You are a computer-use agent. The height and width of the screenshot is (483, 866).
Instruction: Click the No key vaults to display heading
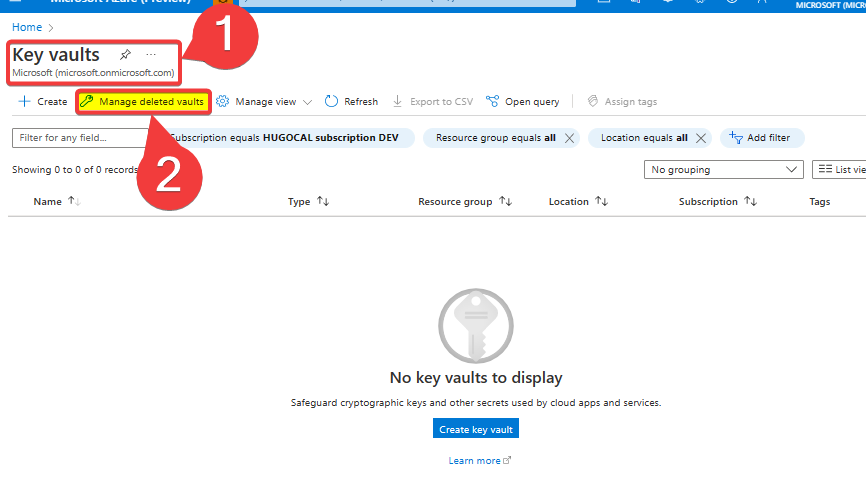point(476,378)
